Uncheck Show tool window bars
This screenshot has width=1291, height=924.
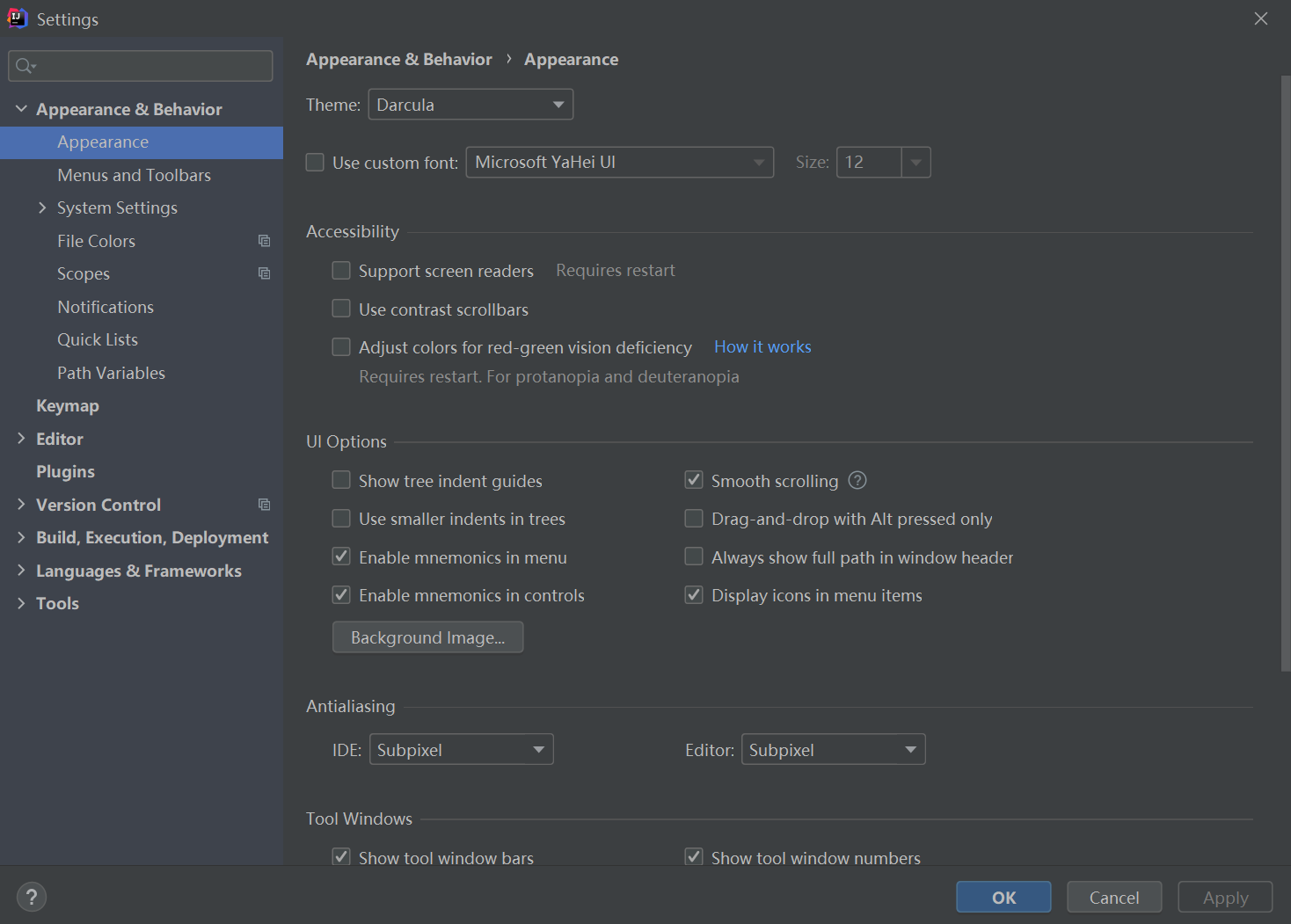coord(341,856)
